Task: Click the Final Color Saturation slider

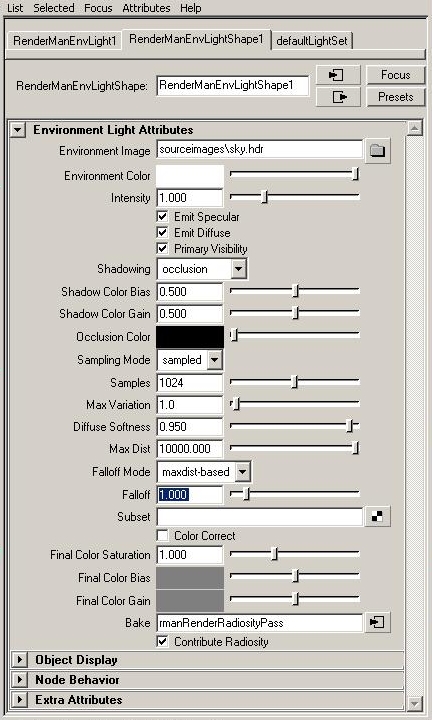Action: 295,554
